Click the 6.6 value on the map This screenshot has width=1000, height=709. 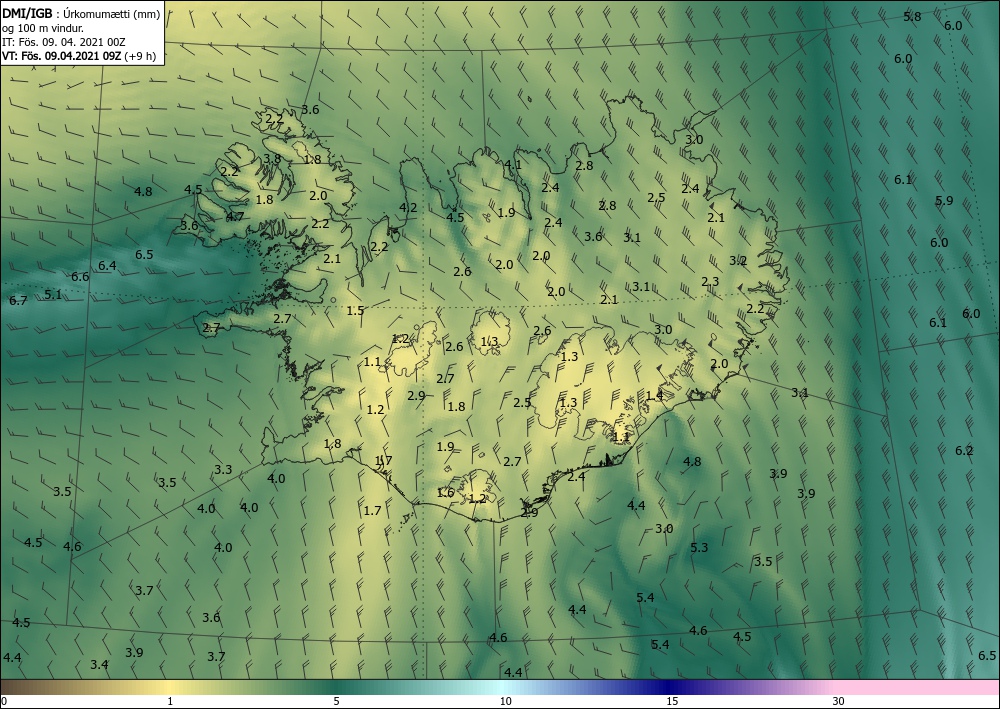click(x=80, y=277)
